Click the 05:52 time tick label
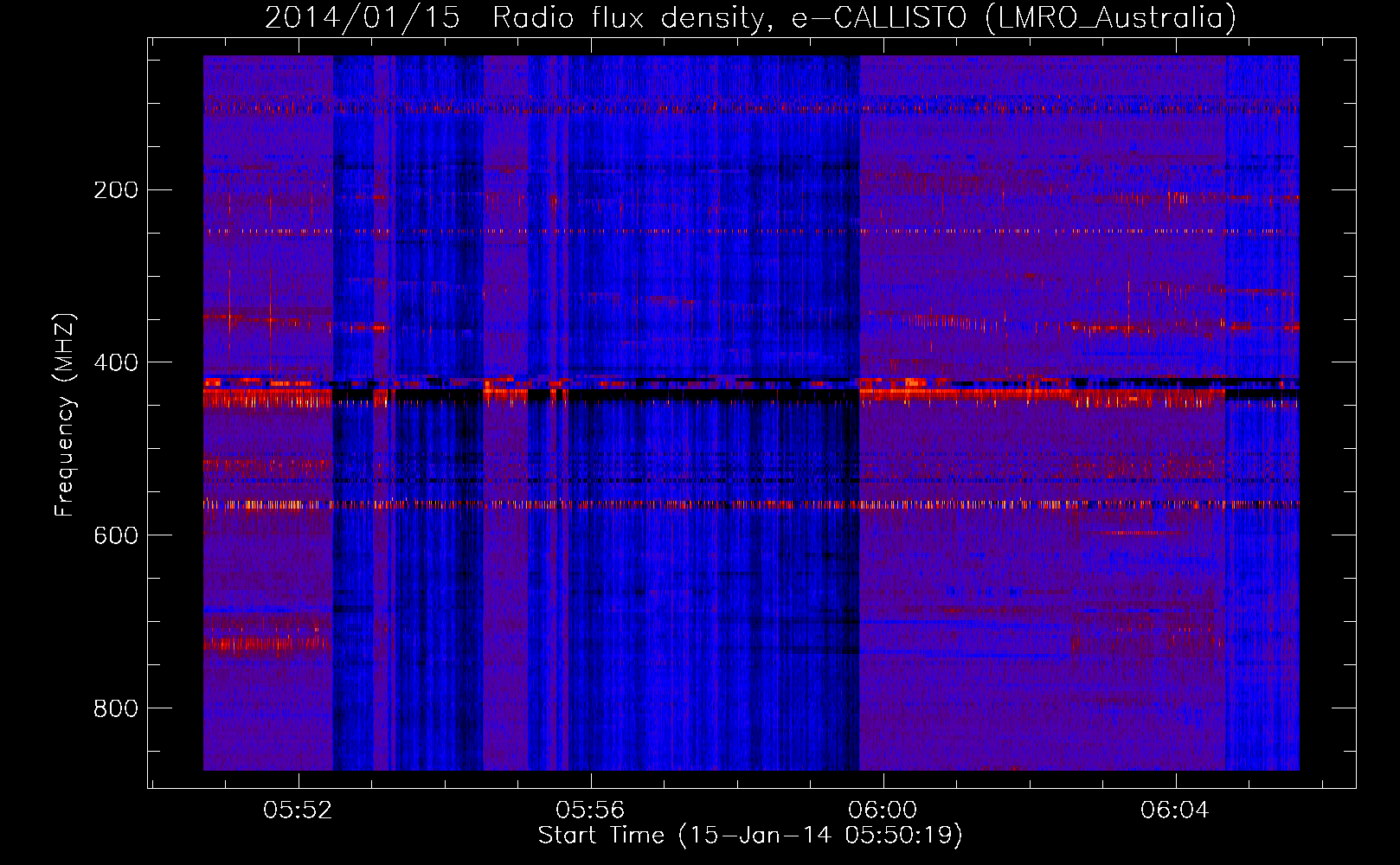Screen dimensions: 1400x865 click(x=299, y=811)
